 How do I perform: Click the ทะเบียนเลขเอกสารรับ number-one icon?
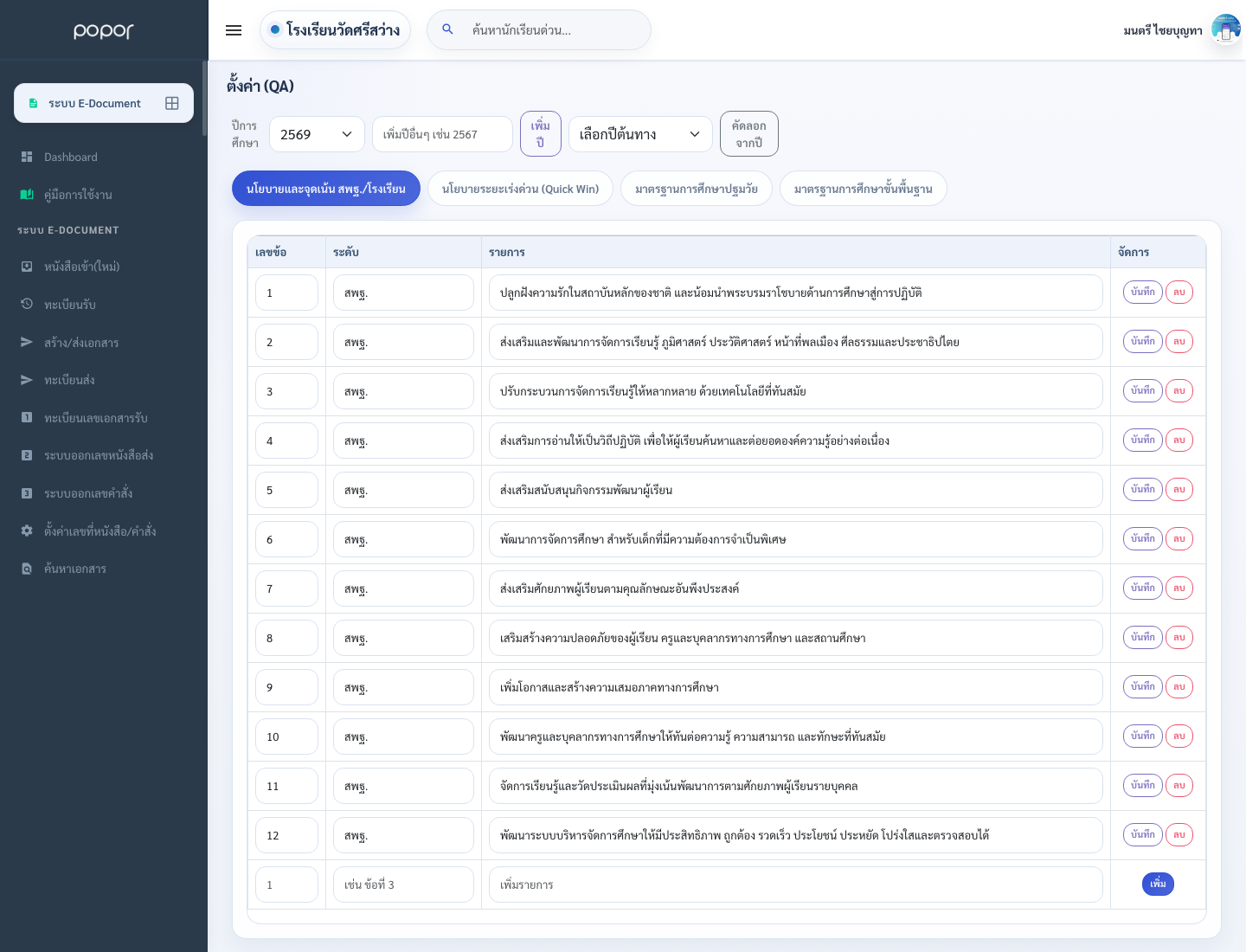pyautogui.click(x=27, y=417)
